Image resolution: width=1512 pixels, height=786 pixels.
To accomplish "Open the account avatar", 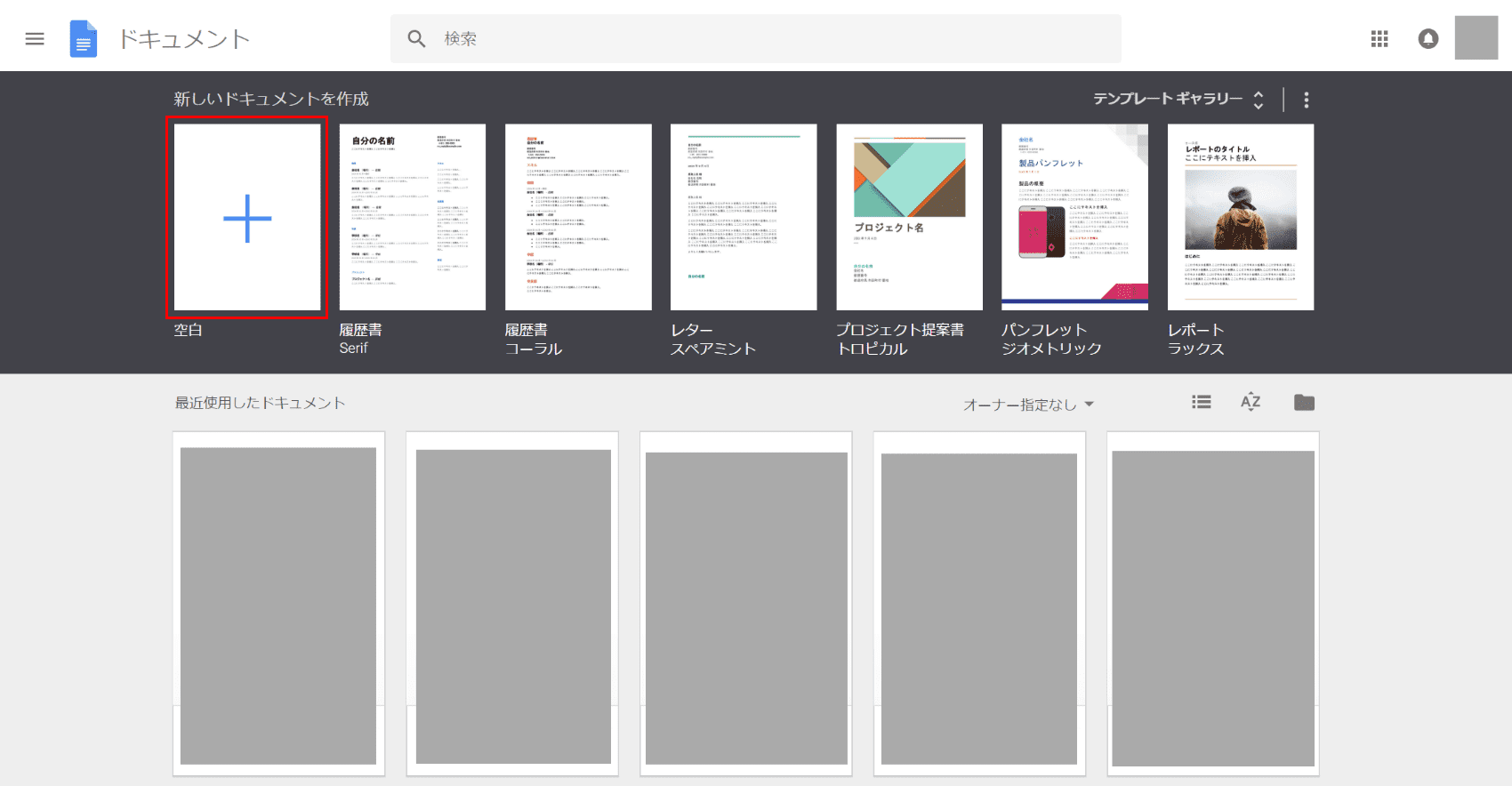I will (1476, 38).
